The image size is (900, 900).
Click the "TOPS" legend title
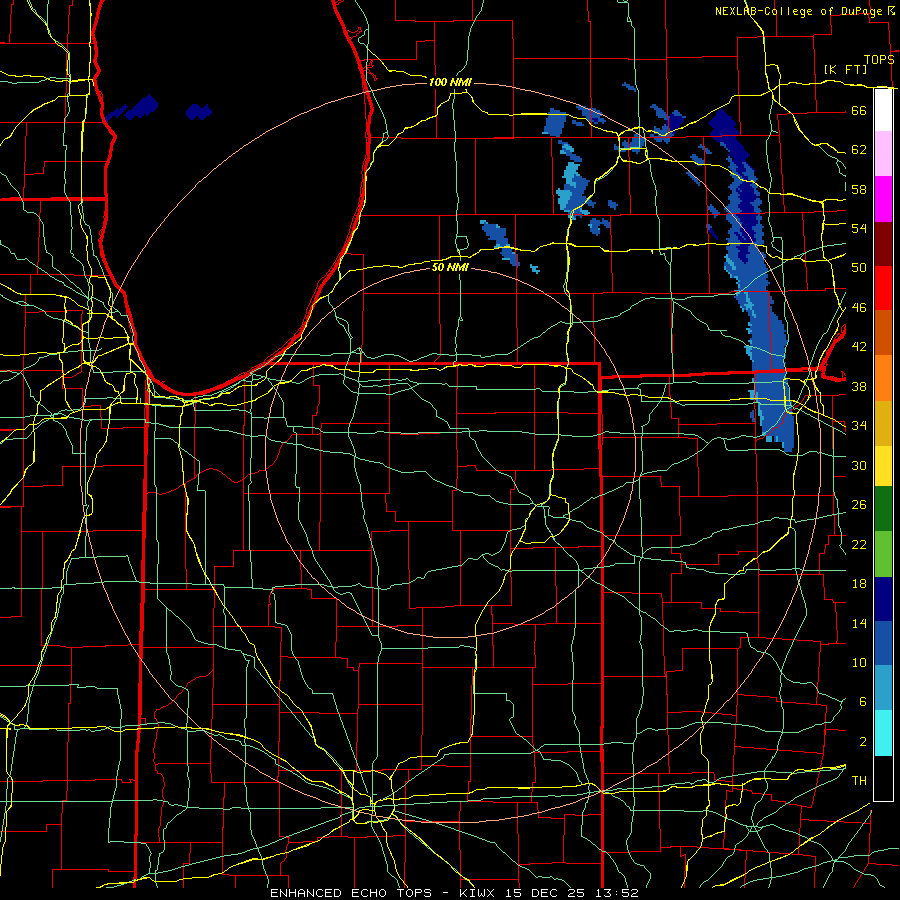pos(879,60)
